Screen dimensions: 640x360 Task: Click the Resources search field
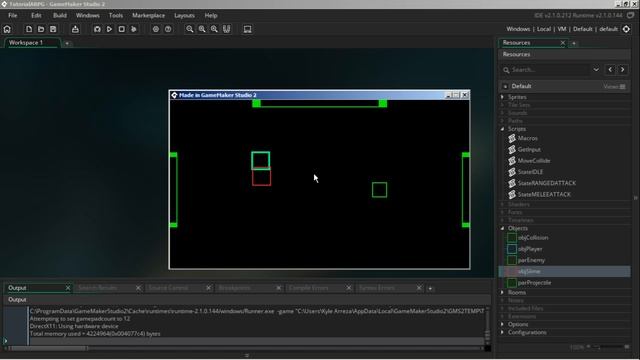pyautogui.click(x=545, y=70)
